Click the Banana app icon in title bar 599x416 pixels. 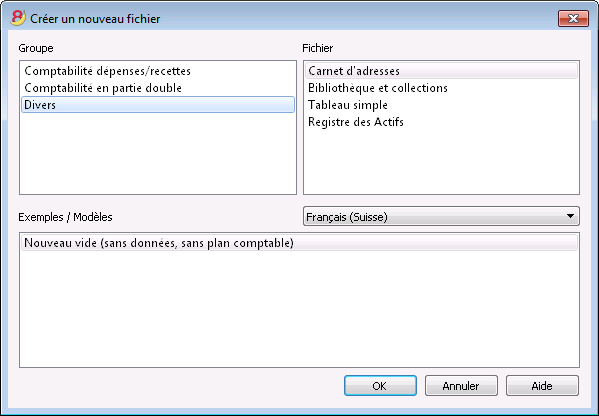point(18,18)
